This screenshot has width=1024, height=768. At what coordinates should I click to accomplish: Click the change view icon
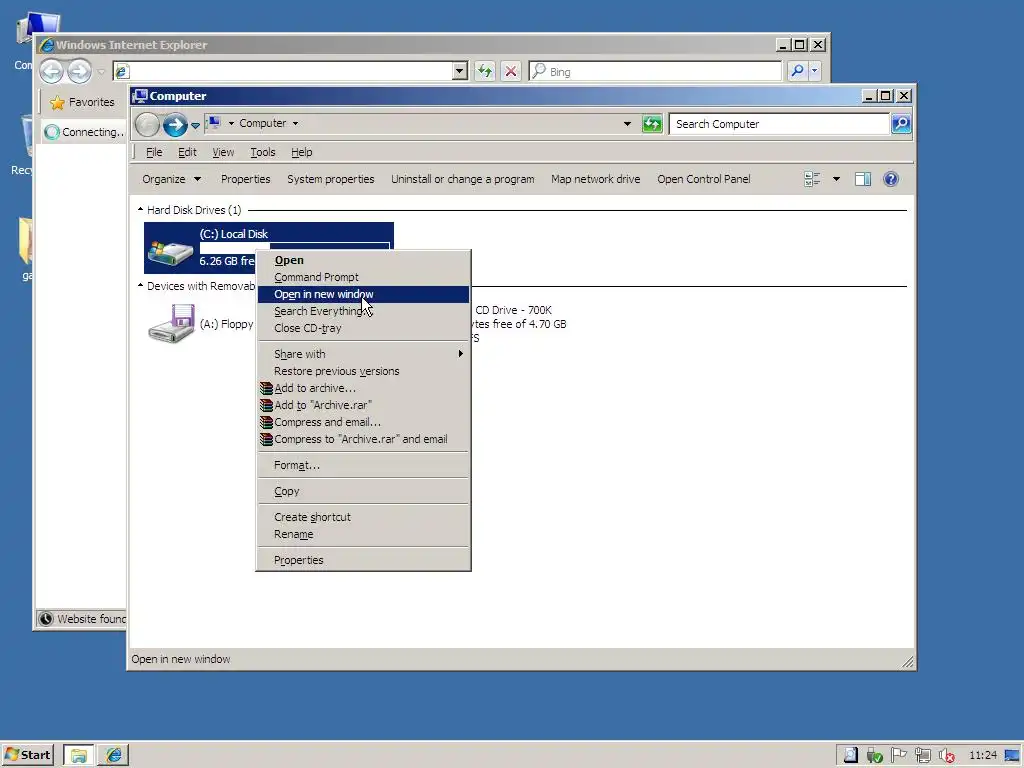tap(812, 179)
